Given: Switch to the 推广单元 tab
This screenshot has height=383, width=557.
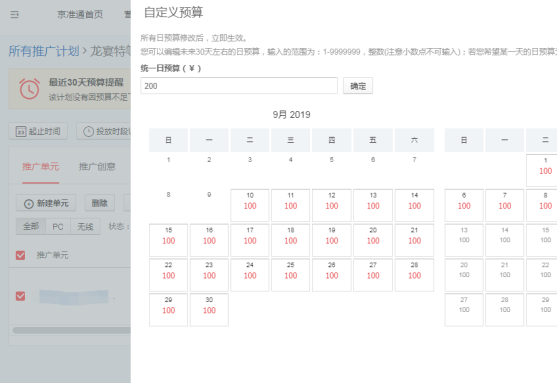Looking at the screenshot, I should pyautogui.click(x=40, y=167).
